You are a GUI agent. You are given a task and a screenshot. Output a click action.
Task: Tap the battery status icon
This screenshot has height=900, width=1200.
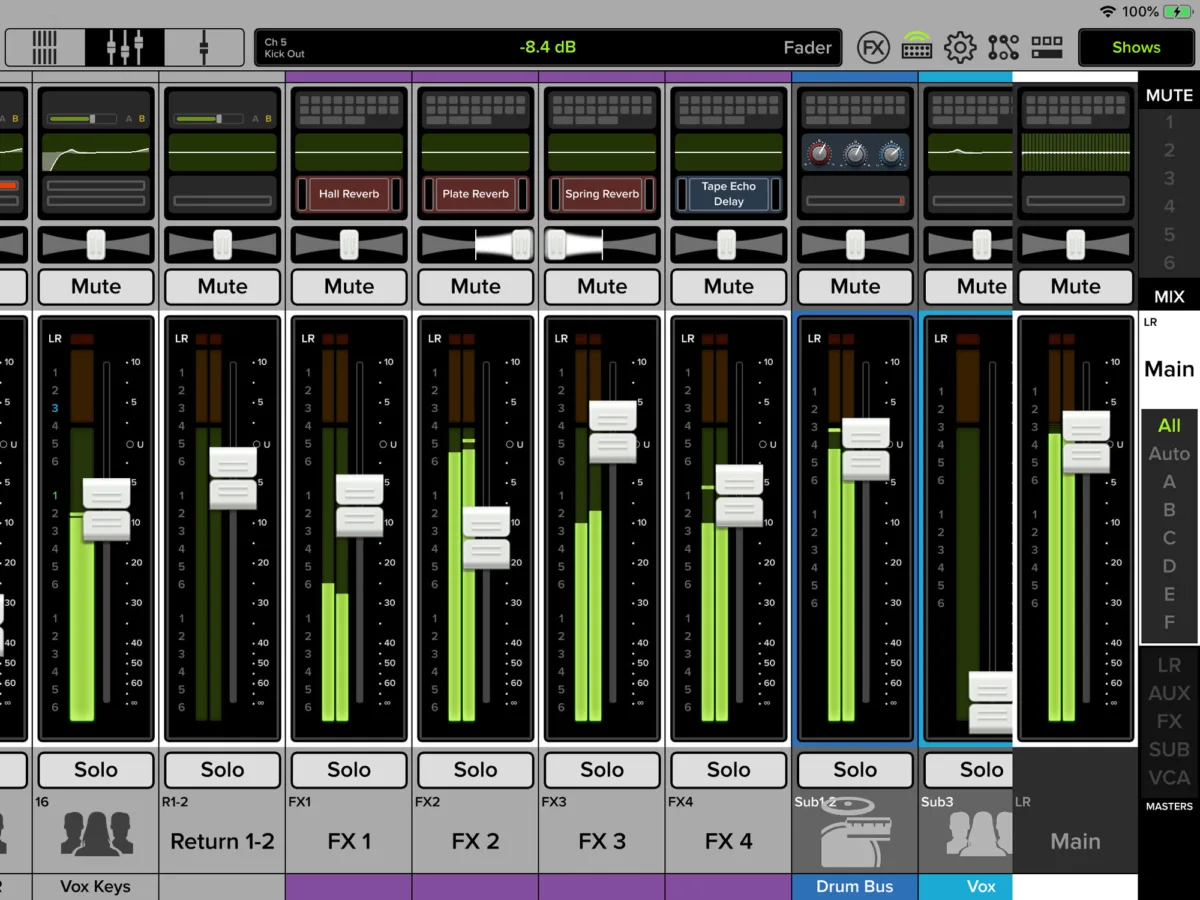tap(1178, 12)
